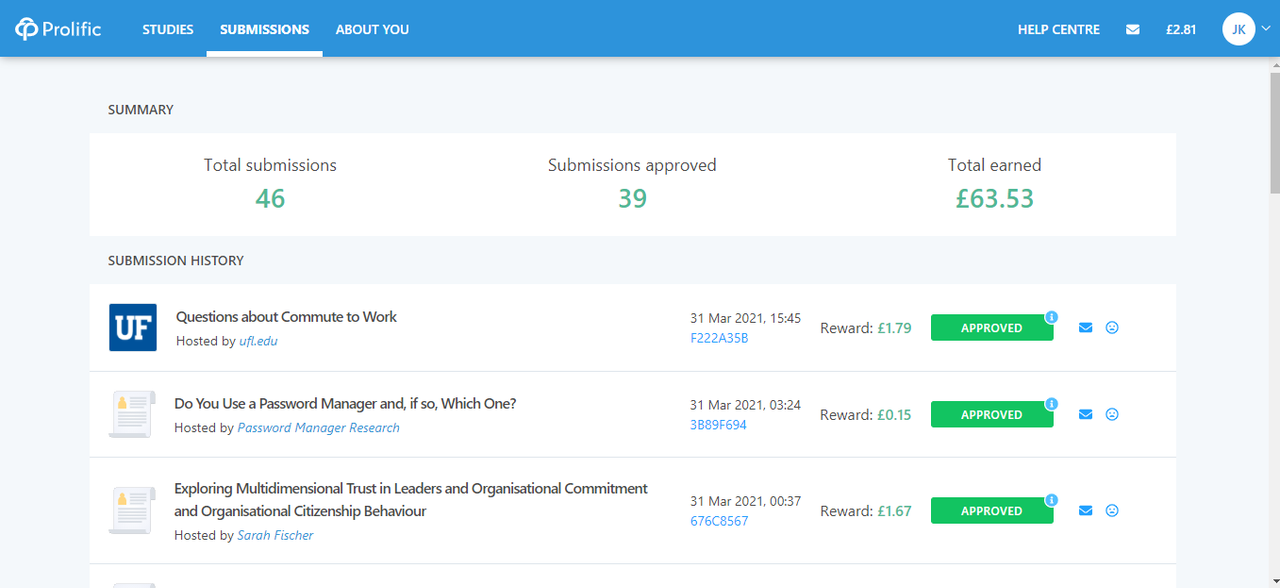Message researcher for Commute to Work study
The height and width of the screenshot is (588, 1280).
1086,328
